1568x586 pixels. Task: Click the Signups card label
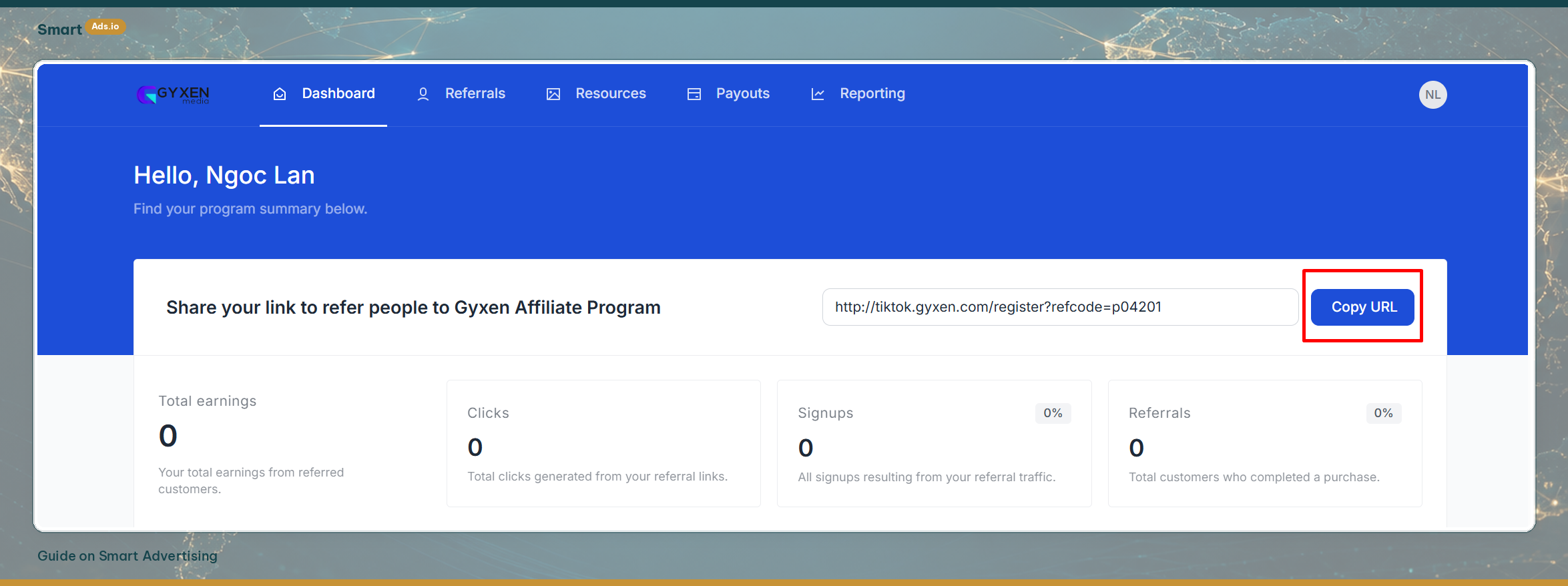click(x=825, y=413)
